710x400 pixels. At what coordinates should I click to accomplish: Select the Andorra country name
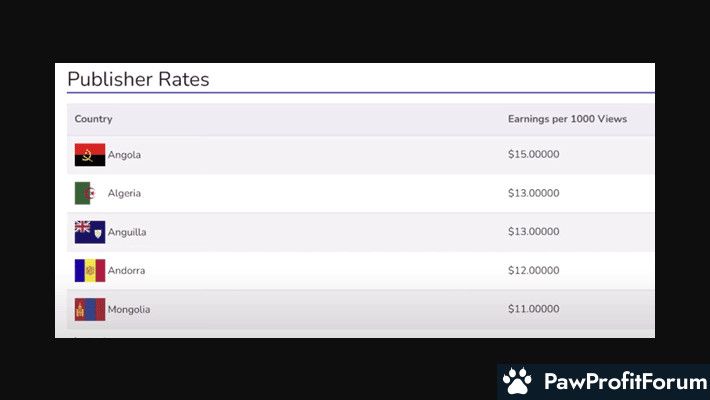(x=127, y=271)
